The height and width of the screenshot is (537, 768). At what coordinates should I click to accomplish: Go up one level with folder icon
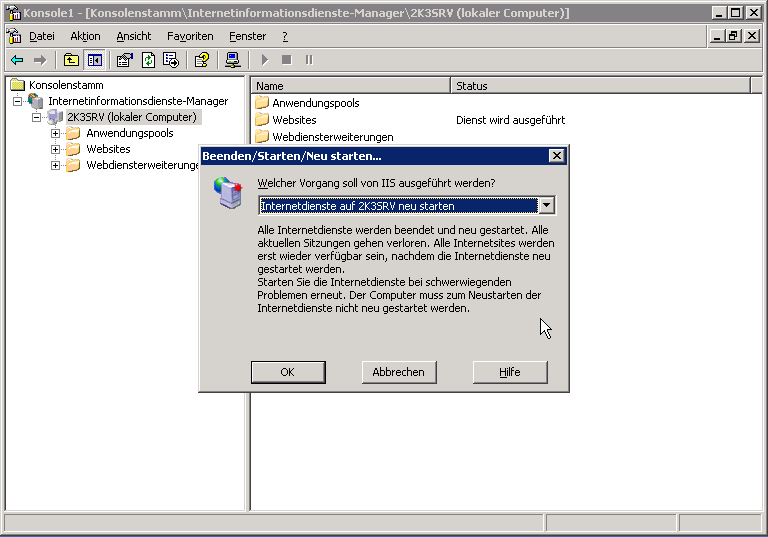(72, 60)
